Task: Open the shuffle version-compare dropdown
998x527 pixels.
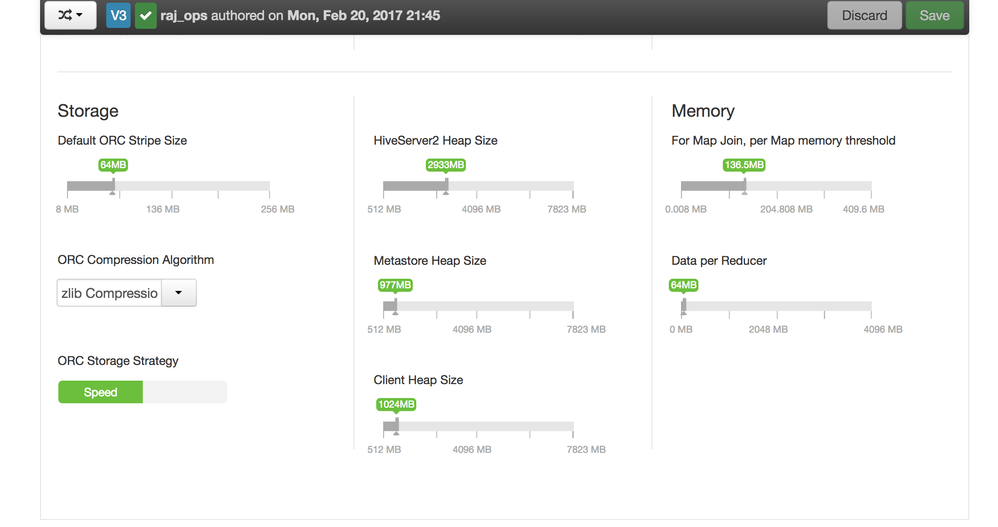Action: [70, 16]
